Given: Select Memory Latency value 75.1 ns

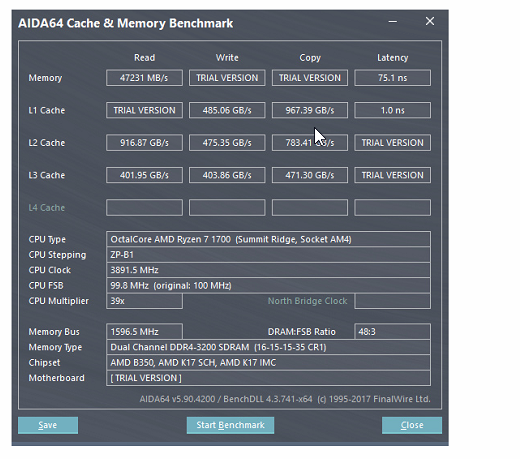Looking at the screenshot, I should click(x=392, y=78).
